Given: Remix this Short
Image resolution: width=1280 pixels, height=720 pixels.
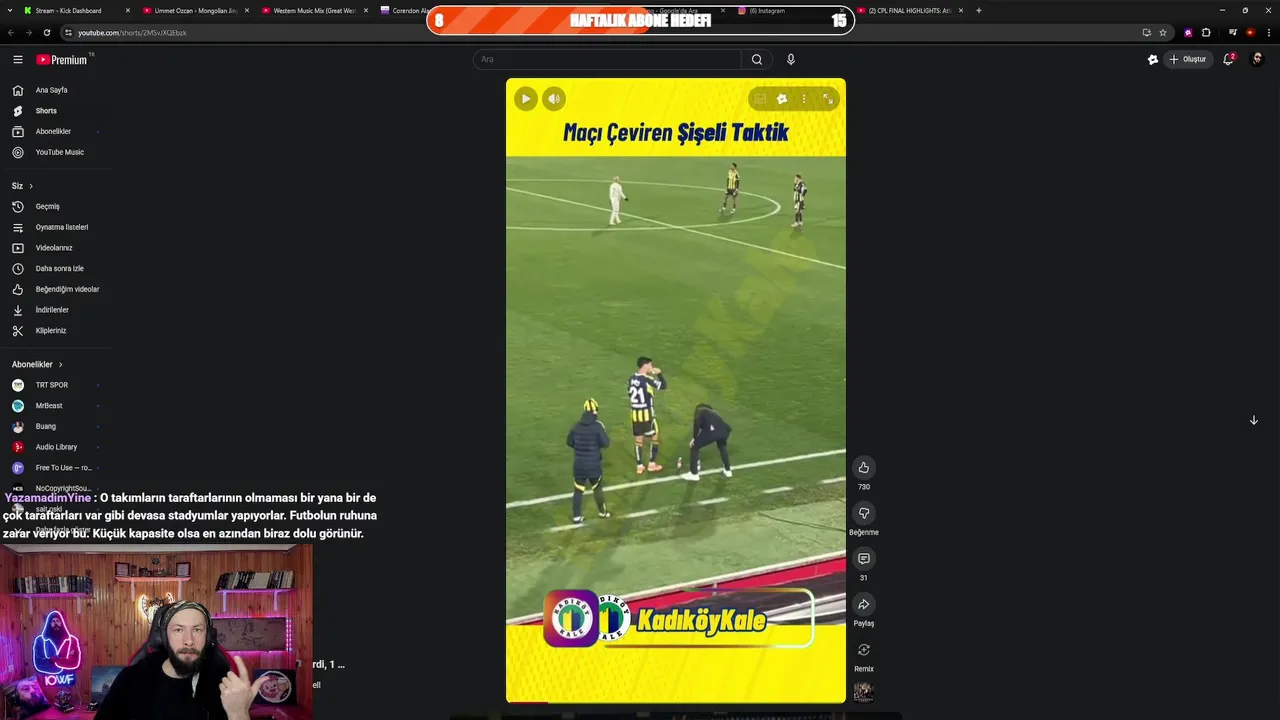Looking at the screenshot, I should pyautogui.click(x=864, y=650).
